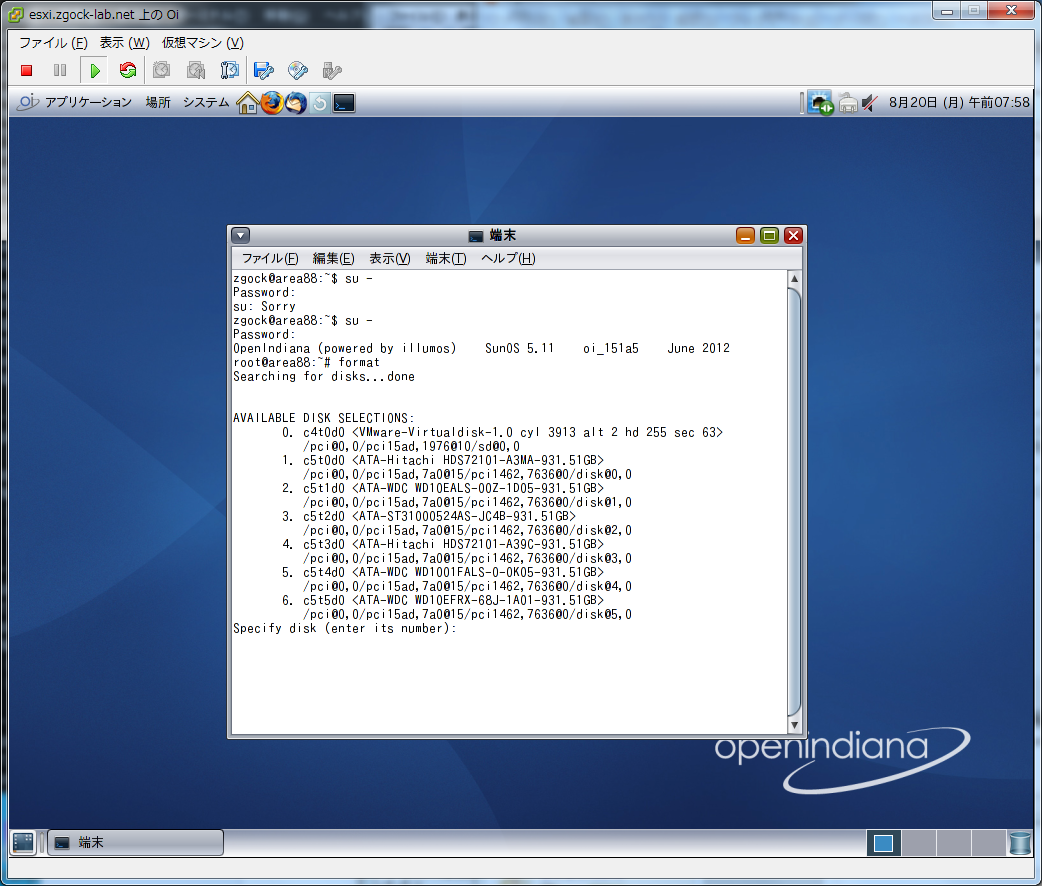Screen dimensions: 1042x886
Task: Open the terminal's 端末(T) menu
Action: tap(446, 259)
